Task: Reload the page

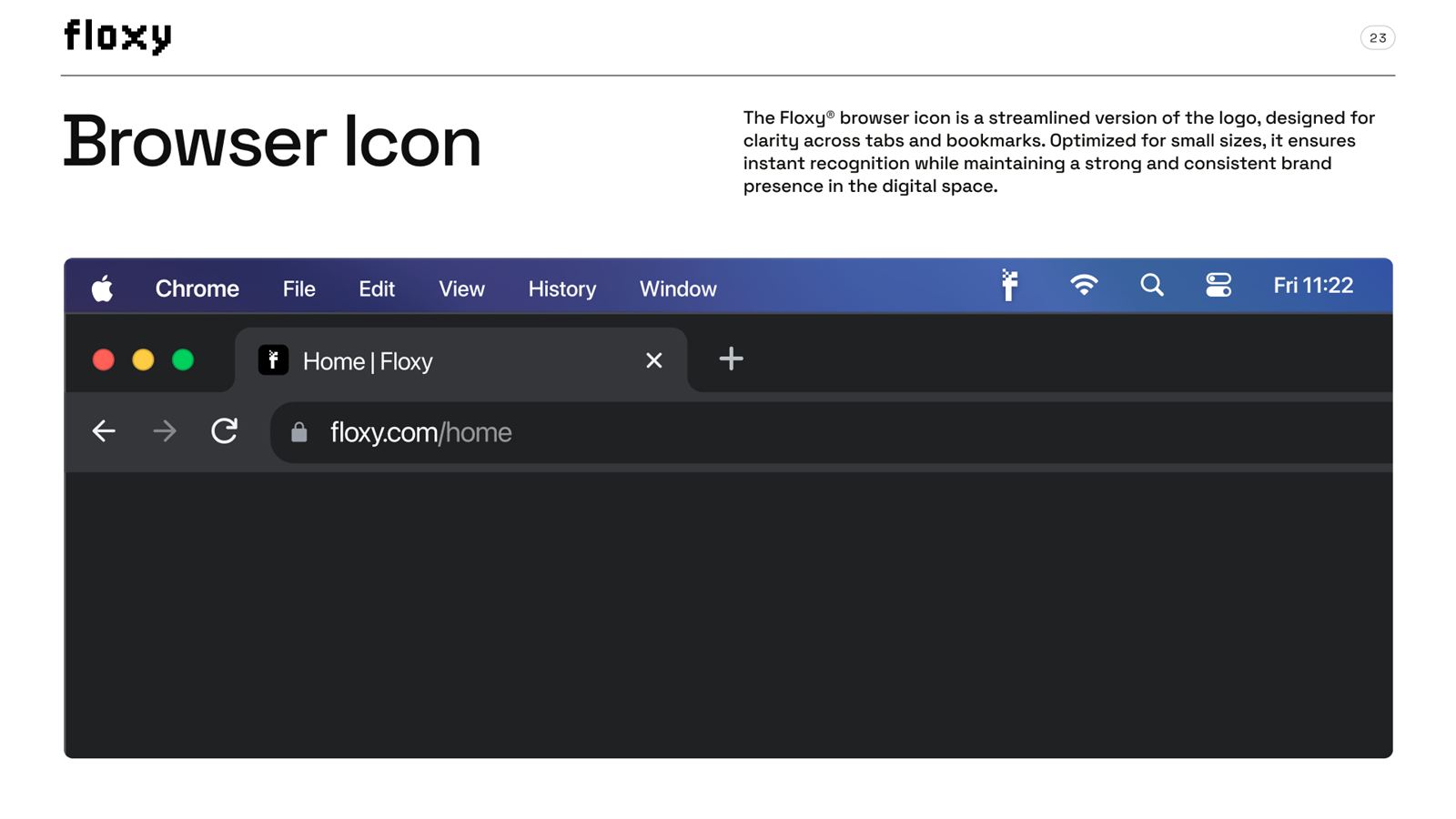Action: coord(224,430)
